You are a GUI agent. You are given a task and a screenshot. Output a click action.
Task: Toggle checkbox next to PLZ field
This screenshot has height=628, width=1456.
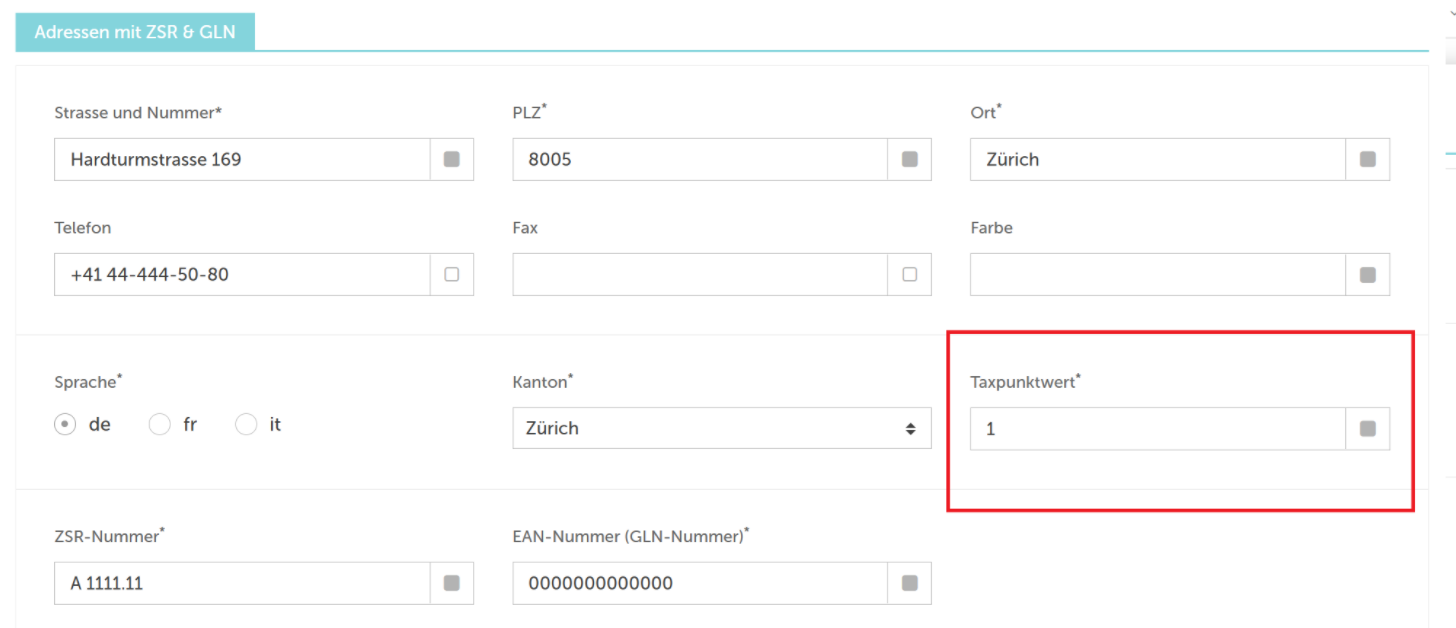coord(909,159)
